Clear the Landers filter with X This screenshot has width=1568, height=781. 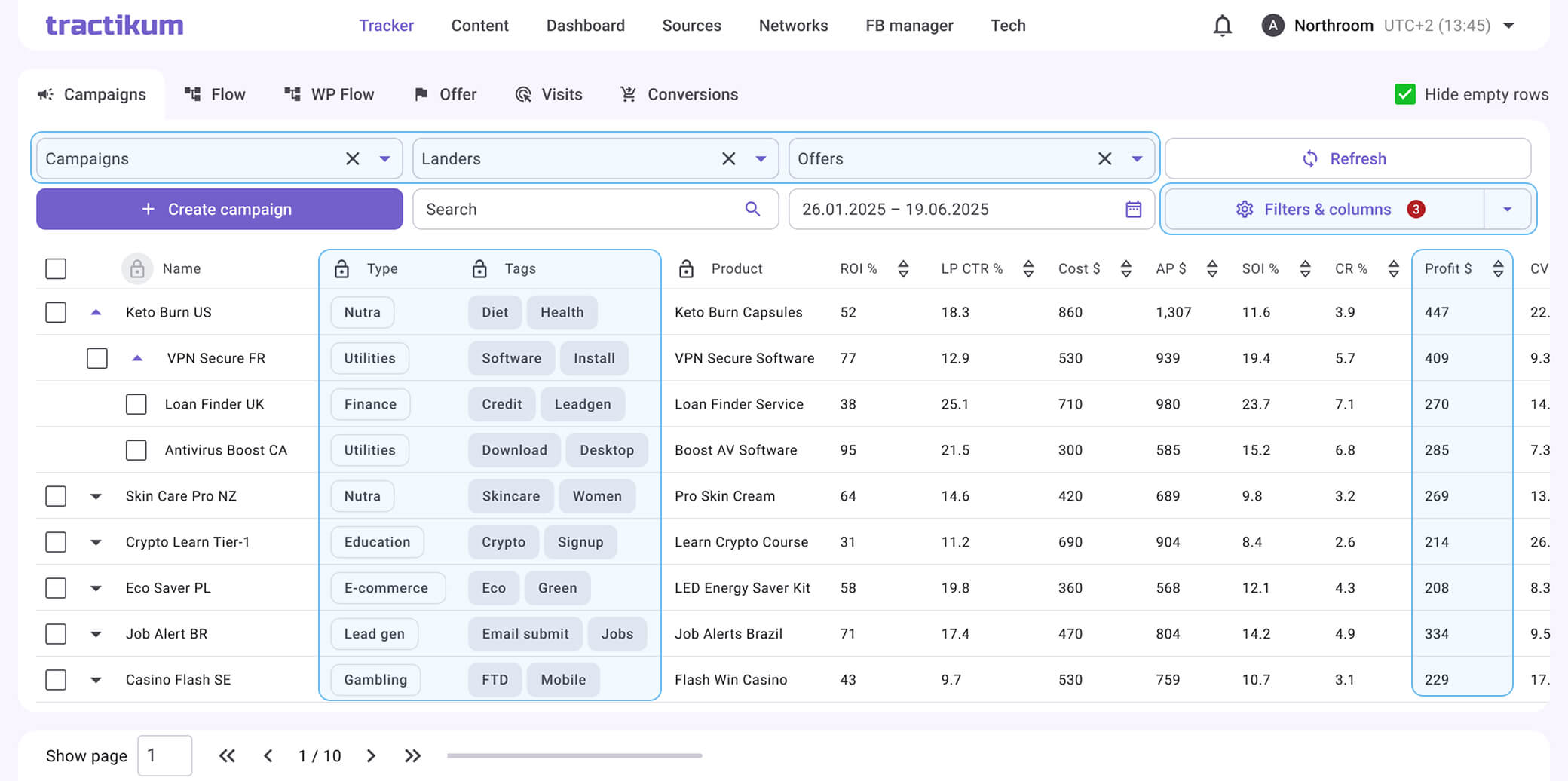tap(728, 158)
